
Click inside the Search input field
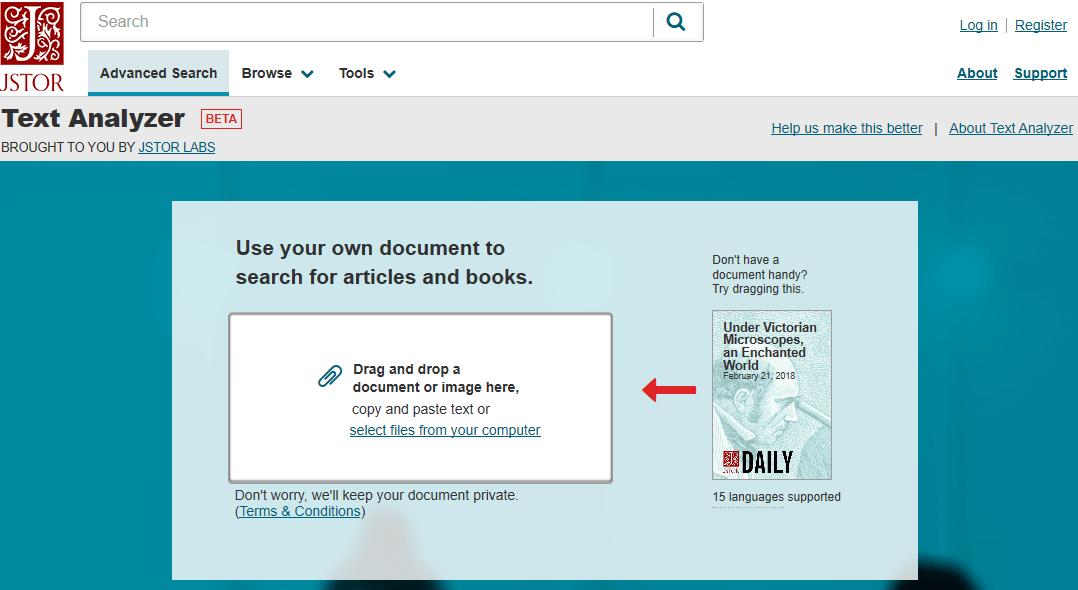pyautogui.click(x=367, y=22)
